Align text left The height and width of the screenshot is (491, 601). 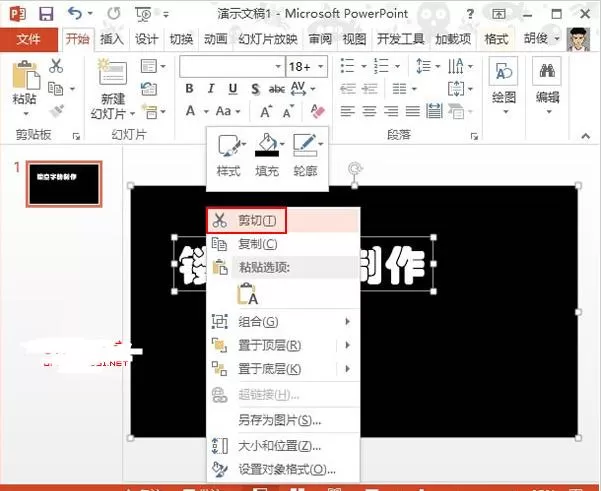pyautogui.click(x=347, y=111)
